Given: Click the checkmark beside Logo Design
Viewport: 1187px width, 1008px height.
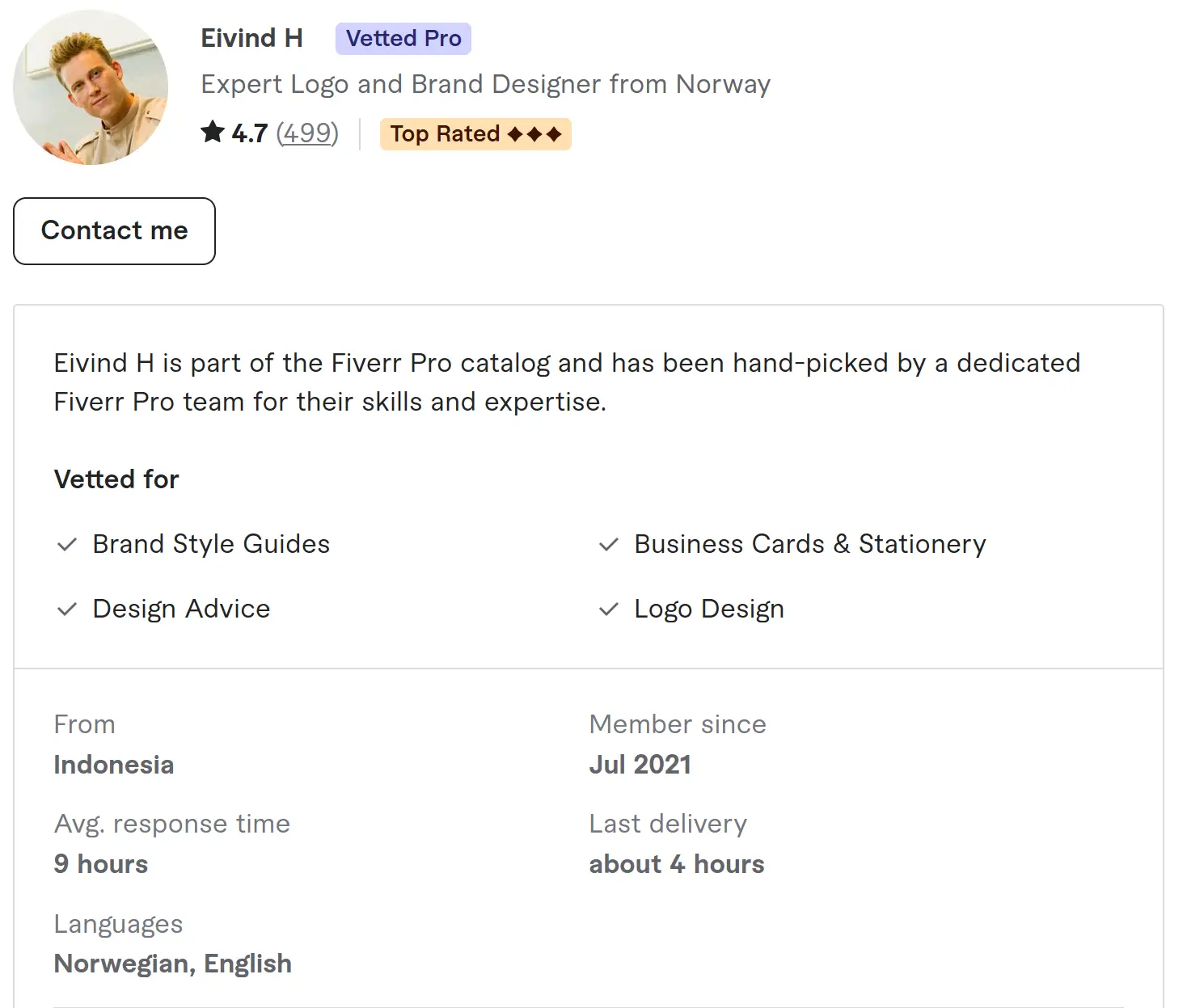Looking at the screenshot, I should 609,609.
